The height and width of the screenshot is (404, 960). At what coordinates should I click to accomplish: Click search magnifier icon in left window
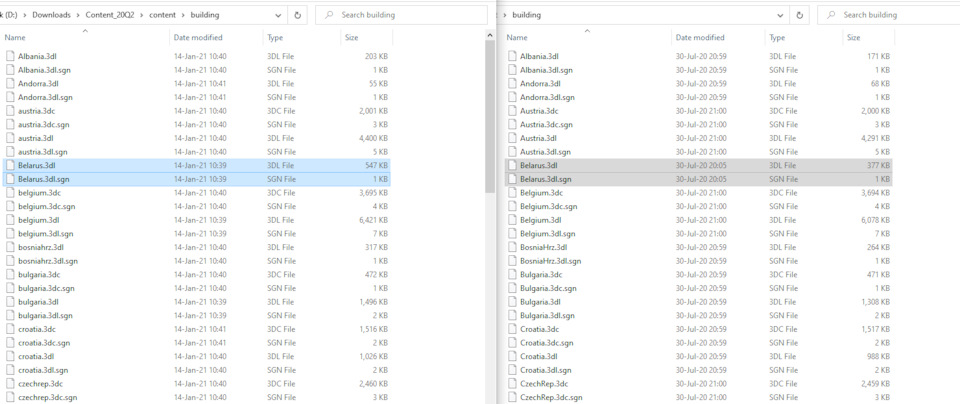click(329, 15)
